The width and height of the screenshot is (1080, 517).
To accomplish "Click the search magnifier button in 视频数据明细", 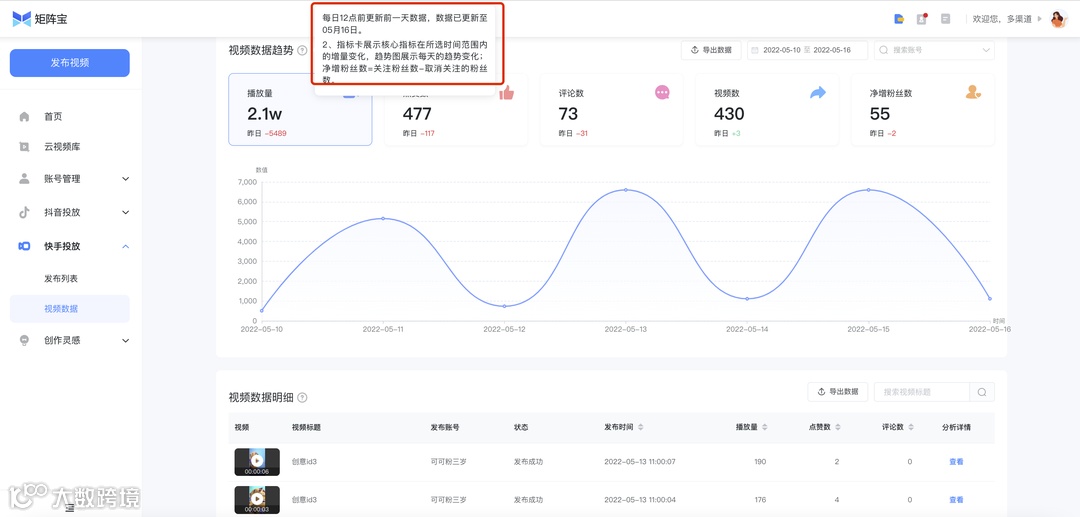I will coord(982,392).
